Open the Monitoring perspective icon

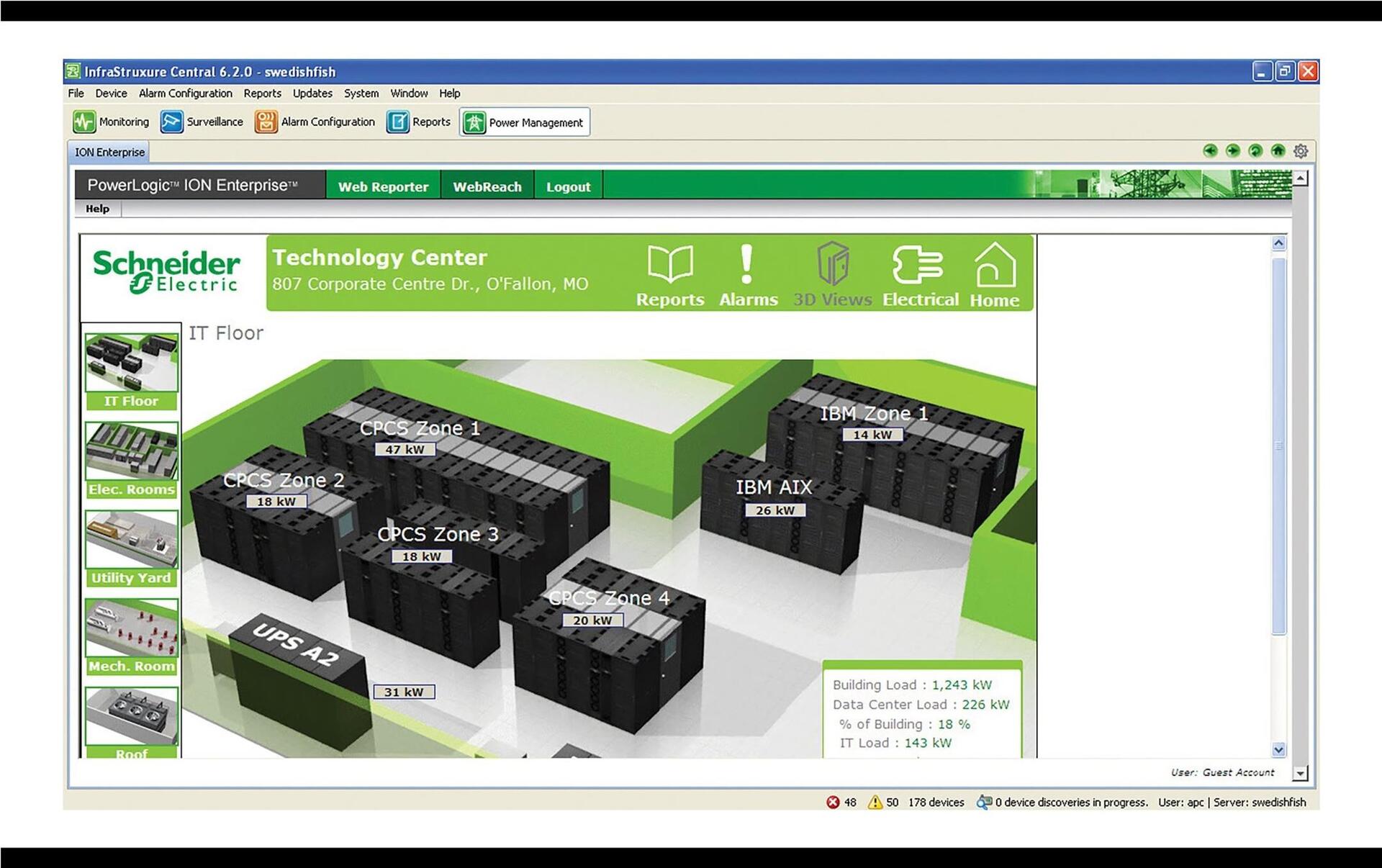[x=84, y=122]
